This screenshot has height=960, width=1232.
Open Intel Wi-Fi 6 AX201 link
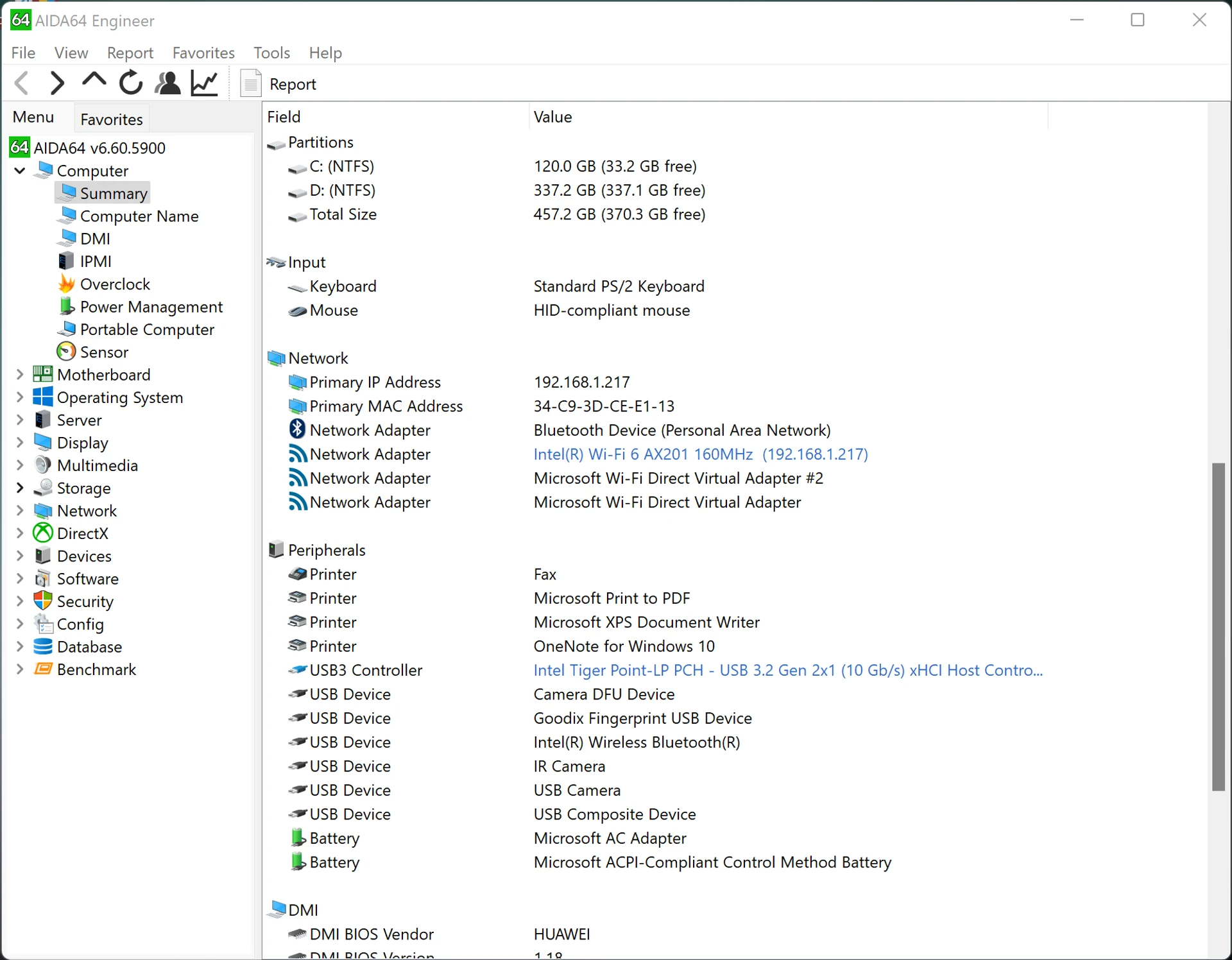(x=701, y=454)
